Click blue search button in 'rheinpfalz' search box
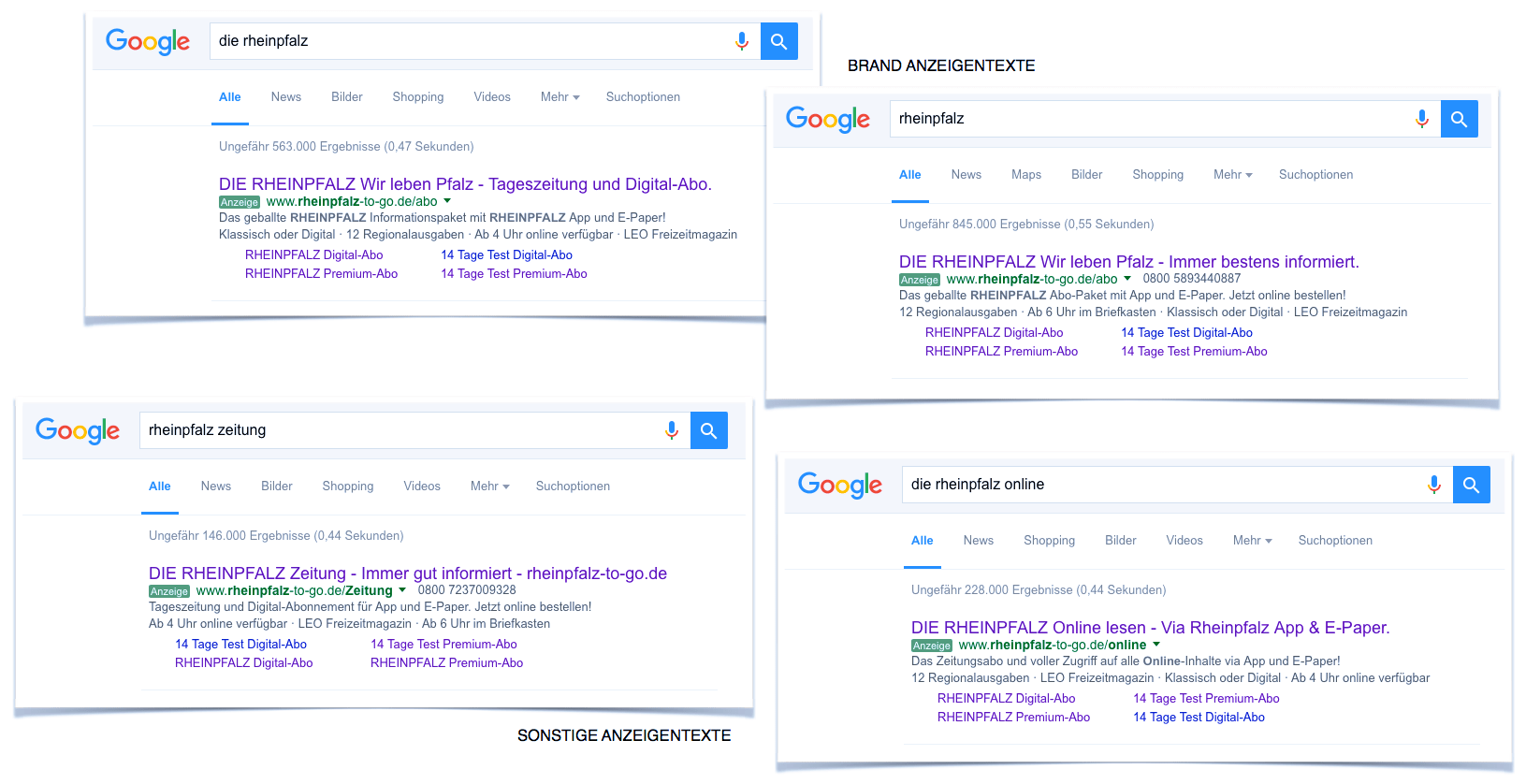Screen dimensions: 1526x784 1459,119
